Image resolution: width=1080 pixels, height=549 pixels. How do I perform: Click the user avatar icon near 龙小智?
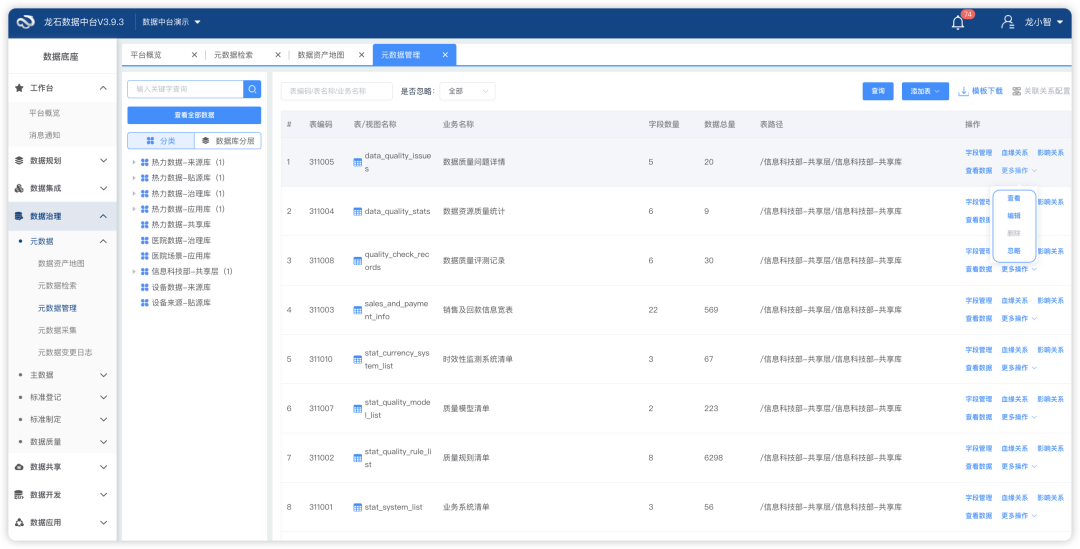pyautogui.click(x=1008, y=22)
